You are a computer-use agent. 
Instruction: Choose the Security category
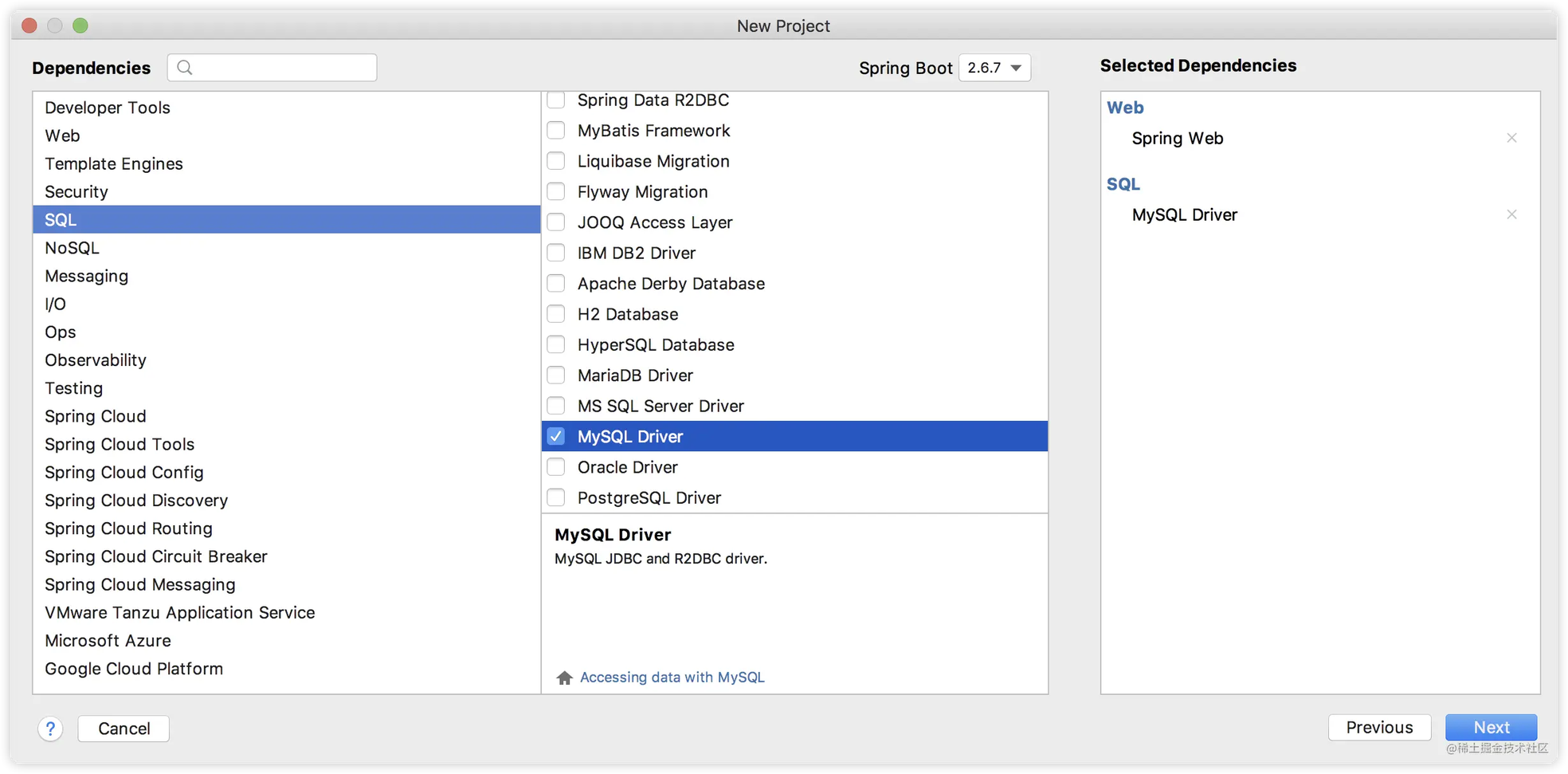click(x=287, y=192)
